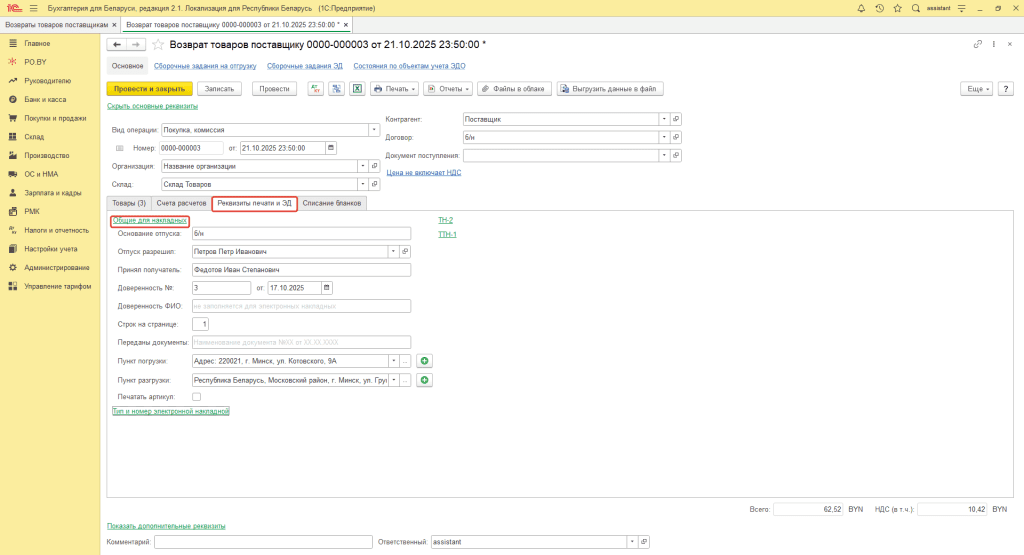Open search via magnifier icon
This screenshot has width=1024, height=555.
pos(914,8)
